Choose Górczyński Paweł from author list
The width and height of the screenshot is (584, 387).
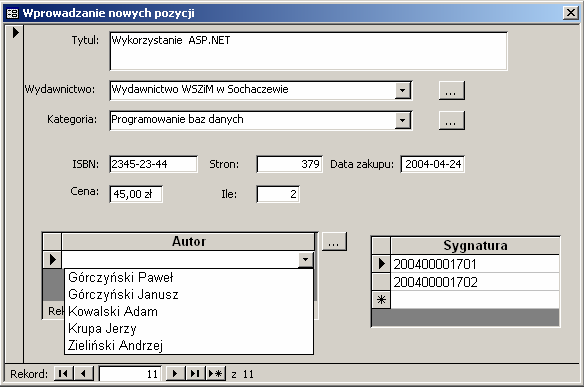[189, 277]
